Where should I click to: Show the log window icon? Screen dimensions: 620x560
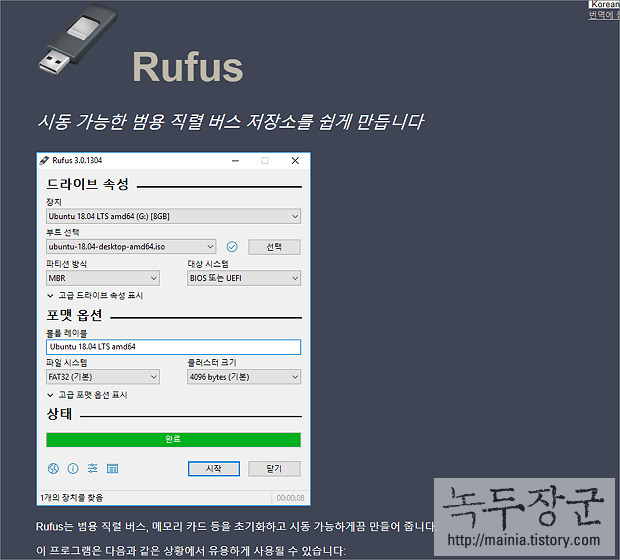(113, 469)
